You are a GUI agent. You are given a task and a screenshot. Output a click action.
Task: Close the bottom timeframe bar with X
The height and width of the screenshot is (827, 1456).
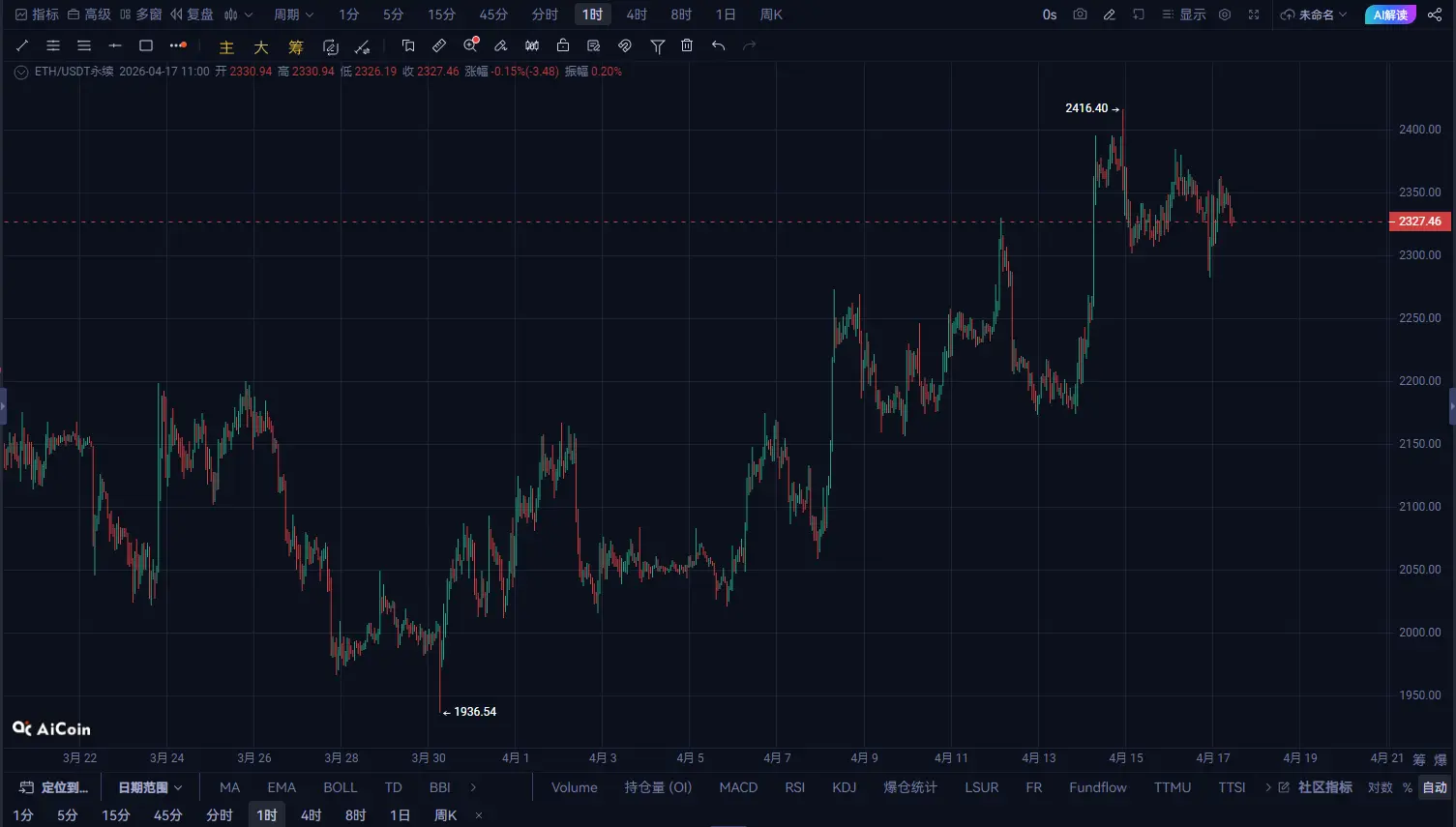(479, 815)
